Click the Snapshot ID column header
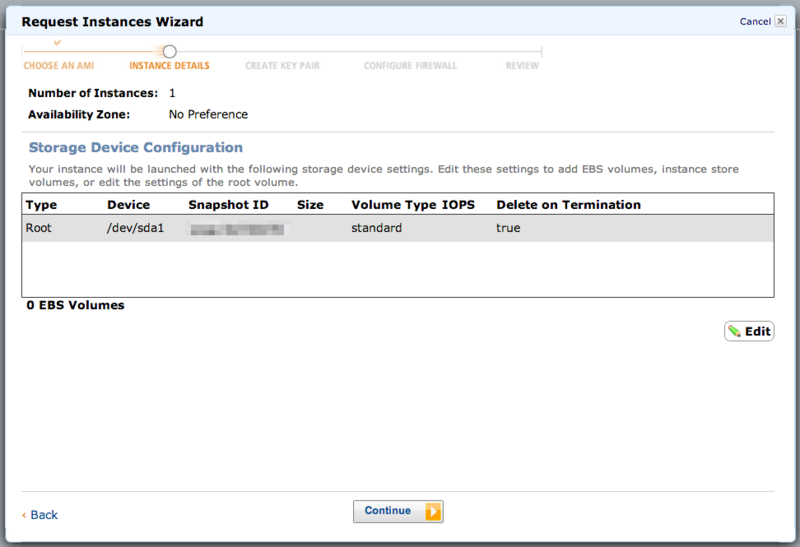The width and height of the screenshot is (800, 547). [x=228, y=205]
